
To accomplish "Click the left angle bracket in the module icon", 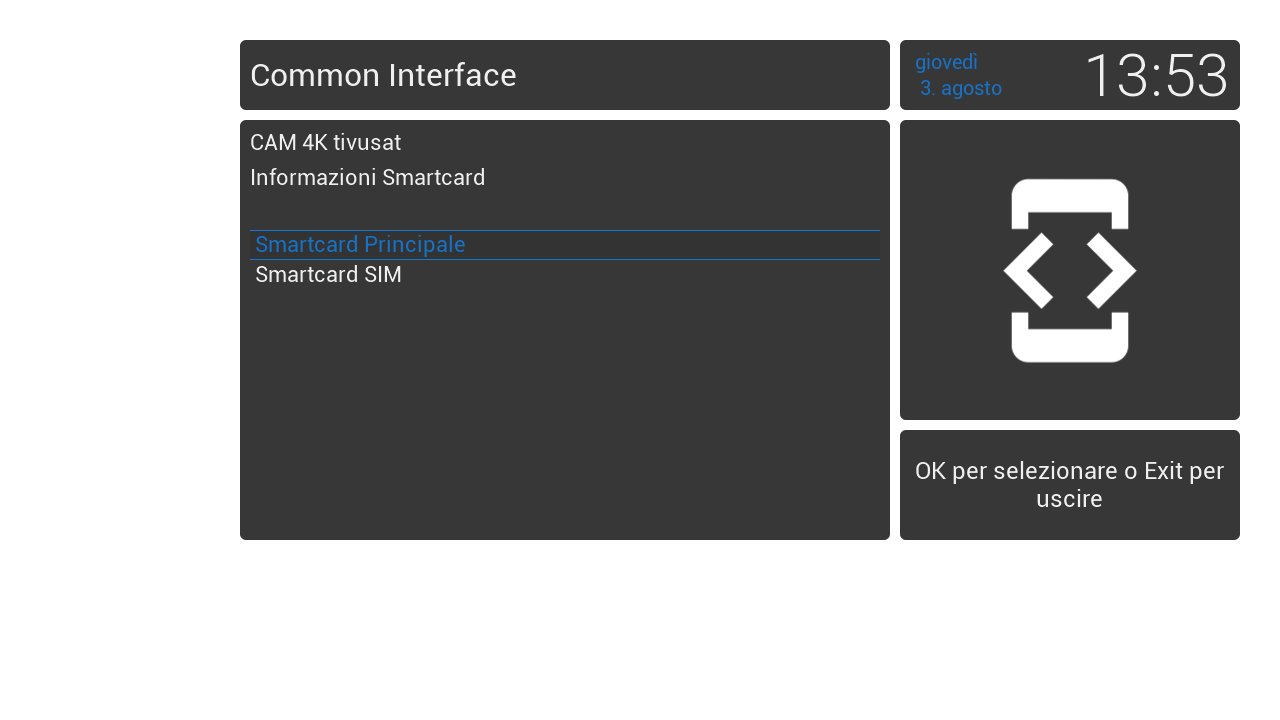I will [1028, 270].
